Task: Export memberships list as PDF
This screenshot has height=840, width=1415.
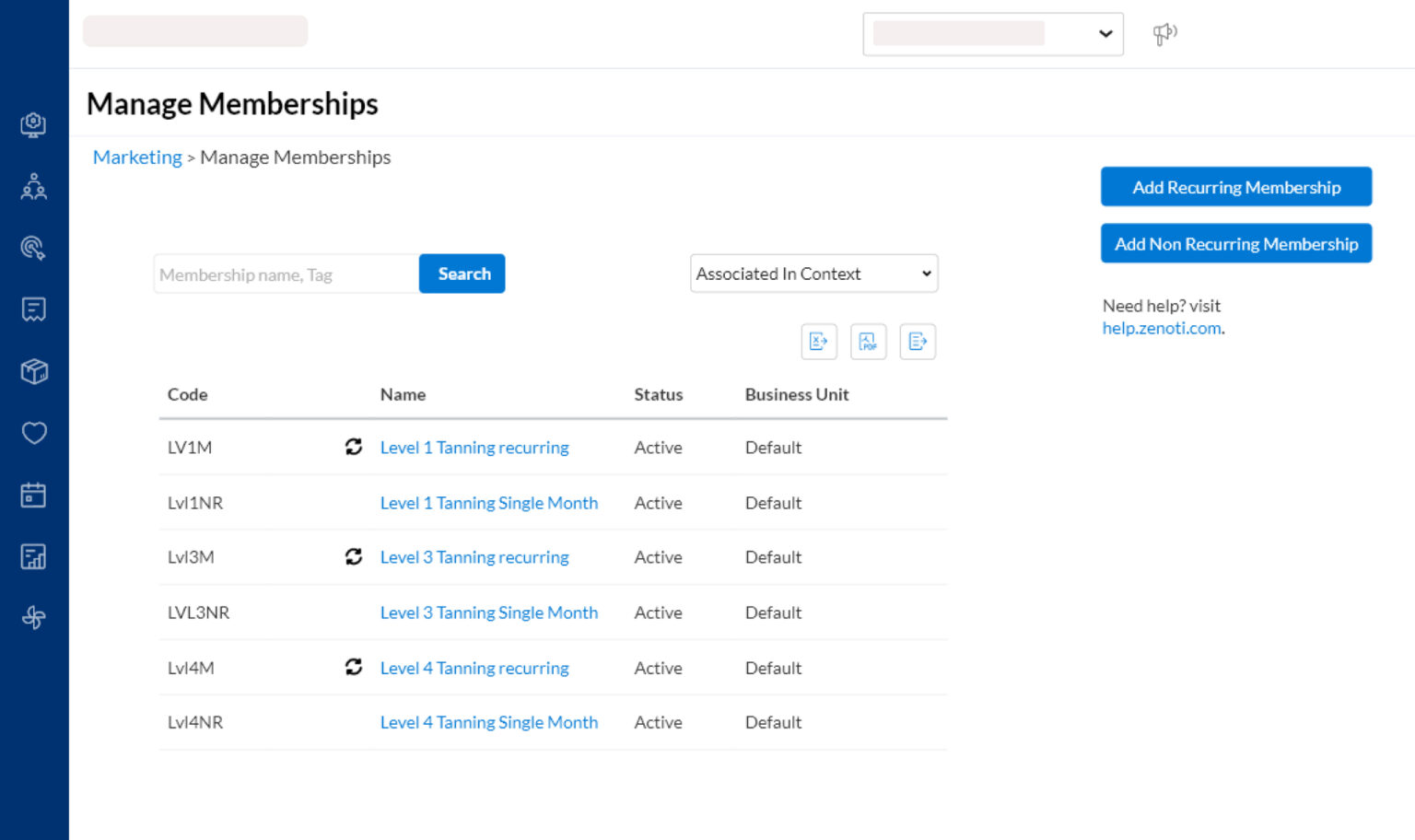Action: pyautogui.click(x=868, y=341)
